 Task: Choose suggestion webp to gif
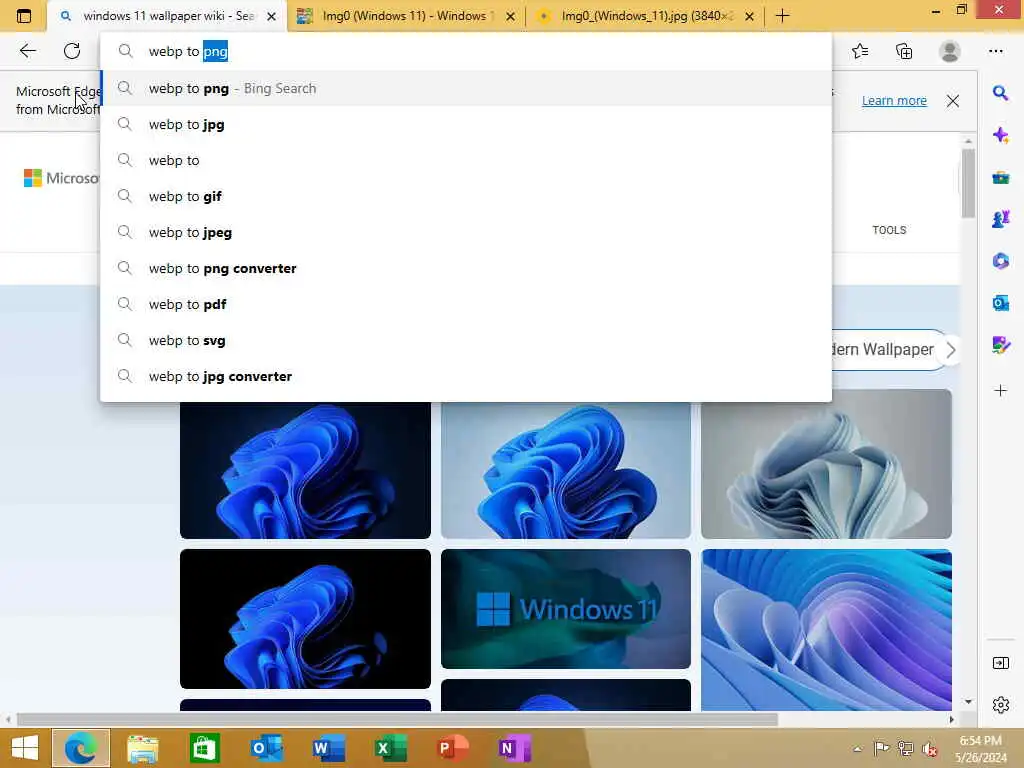point(466,196)
